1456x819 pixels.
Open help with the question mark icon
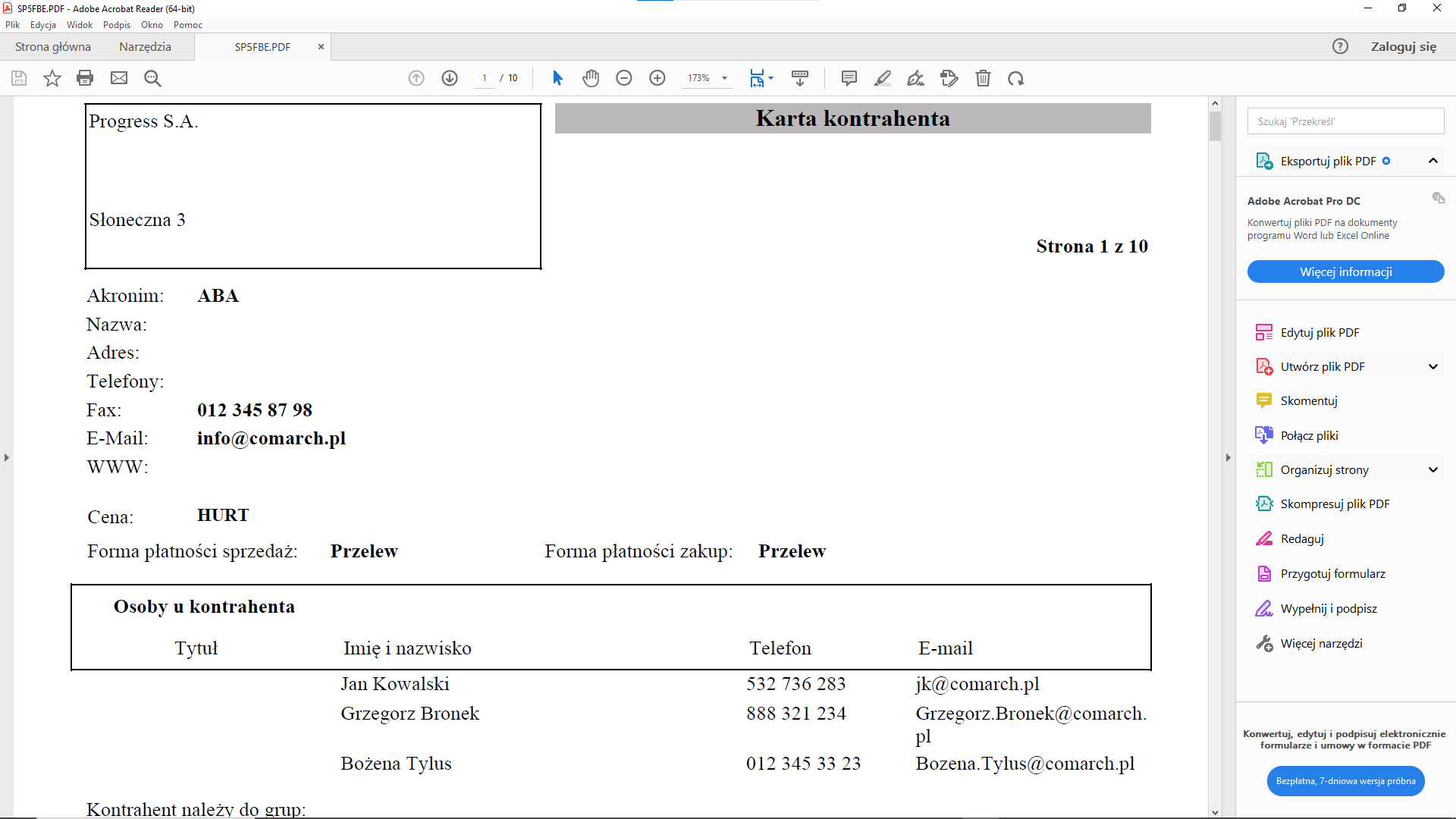point(1341,46)
